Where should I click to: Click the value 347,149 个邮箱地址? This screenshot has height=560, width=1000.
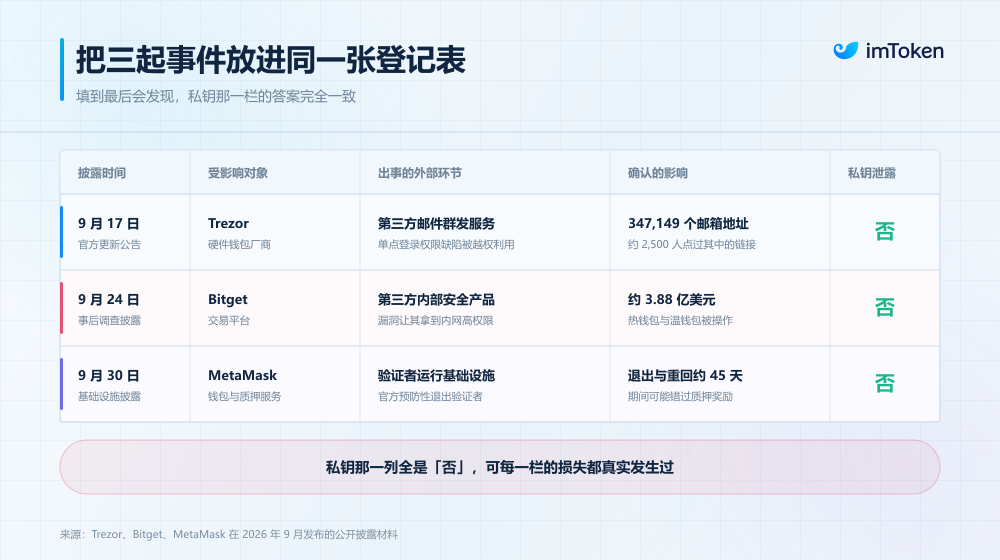tap(688, 224)
